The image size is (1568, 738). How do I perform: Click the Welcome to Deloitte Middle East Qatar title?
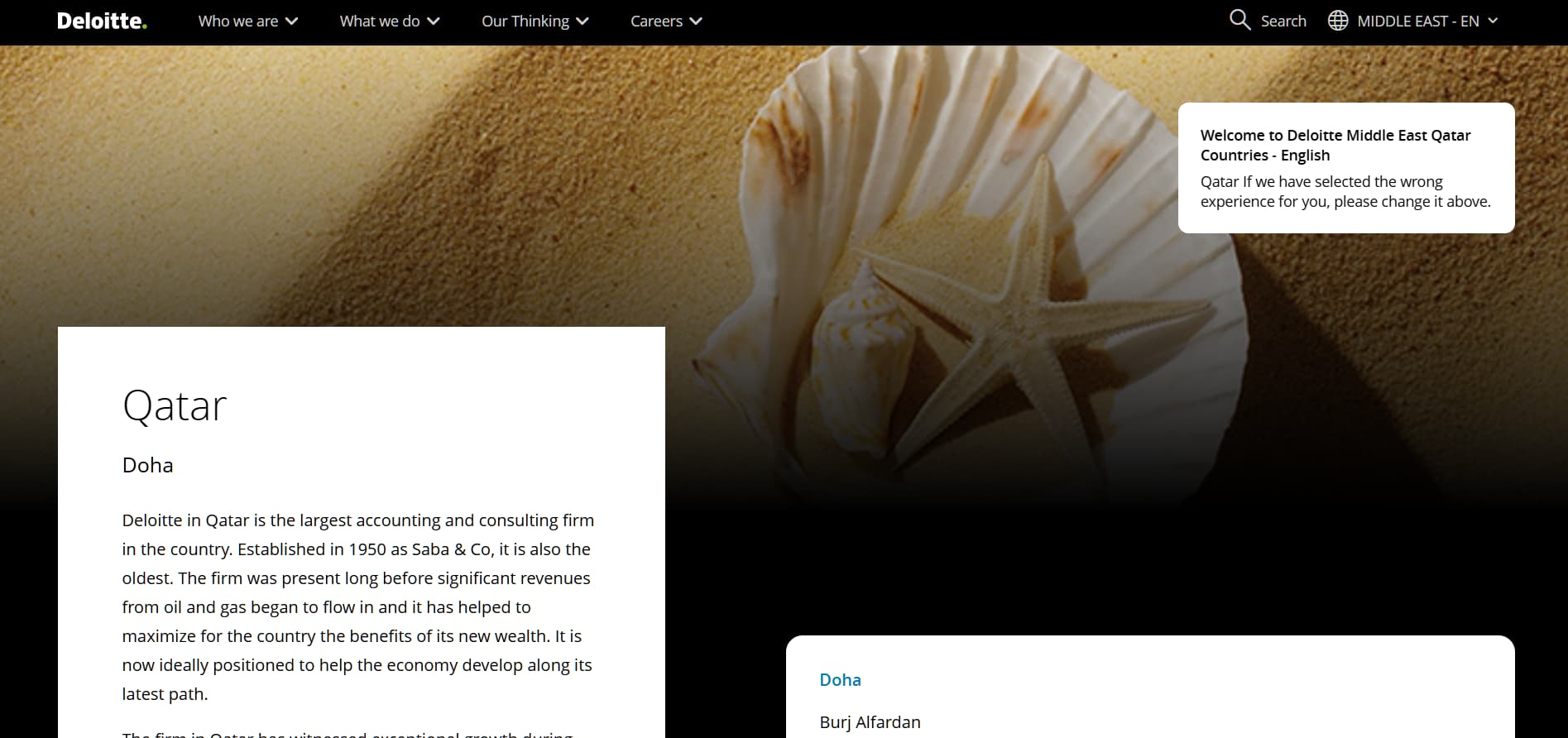1335,145
